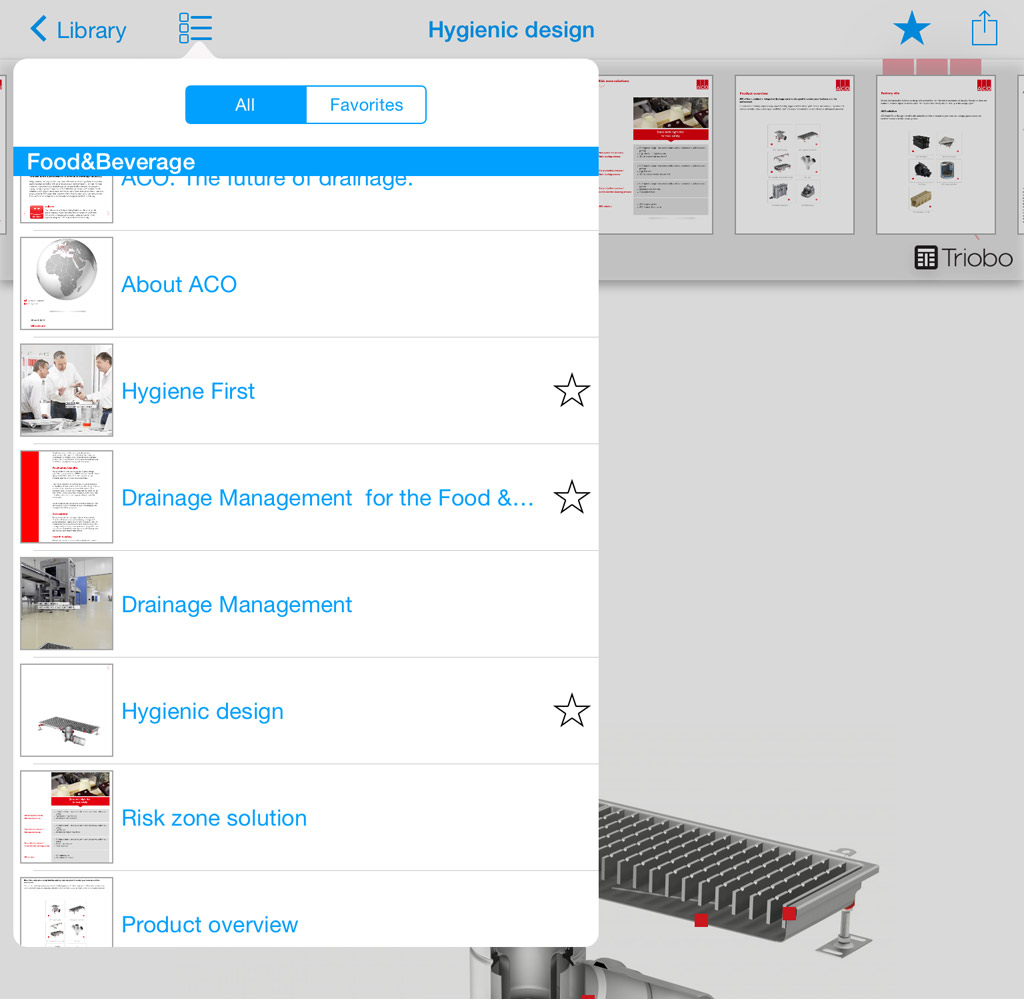1024x999 pixels.
Task: Switch to the Favorites tab
Action: pos(366,105)
